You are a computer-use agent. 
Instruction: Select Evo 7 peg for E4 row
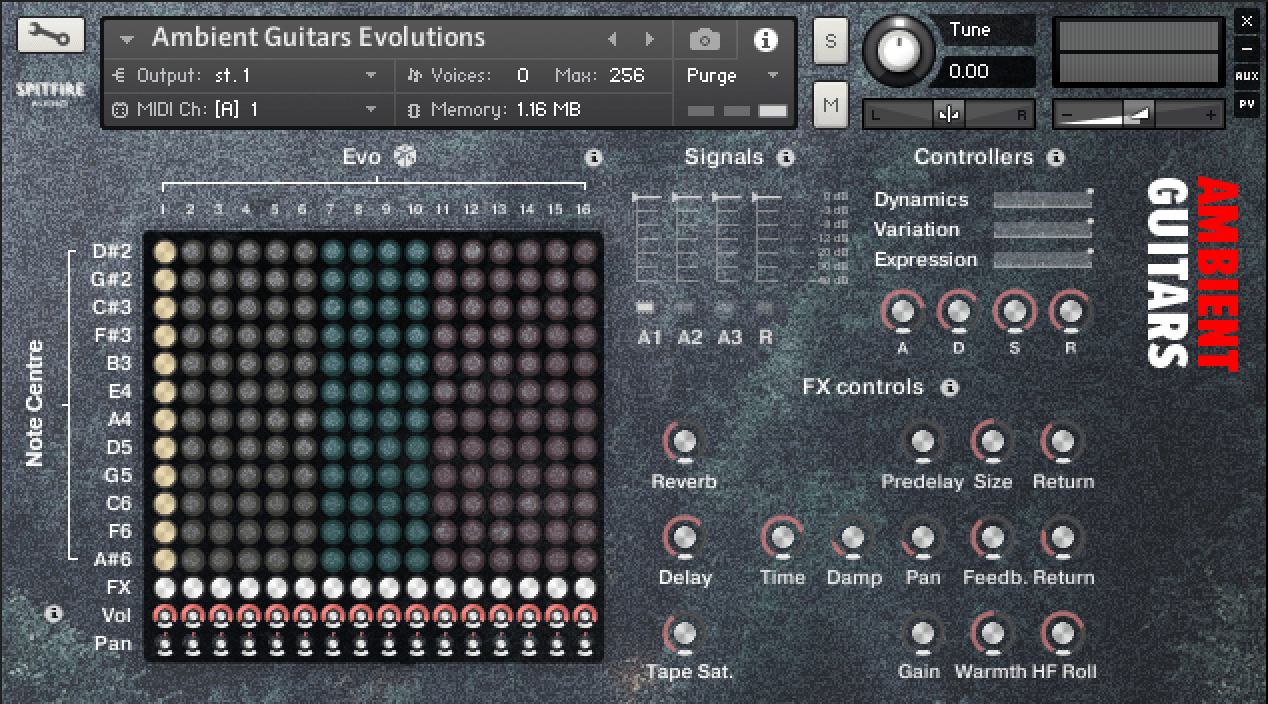click(x=331, y=391)
